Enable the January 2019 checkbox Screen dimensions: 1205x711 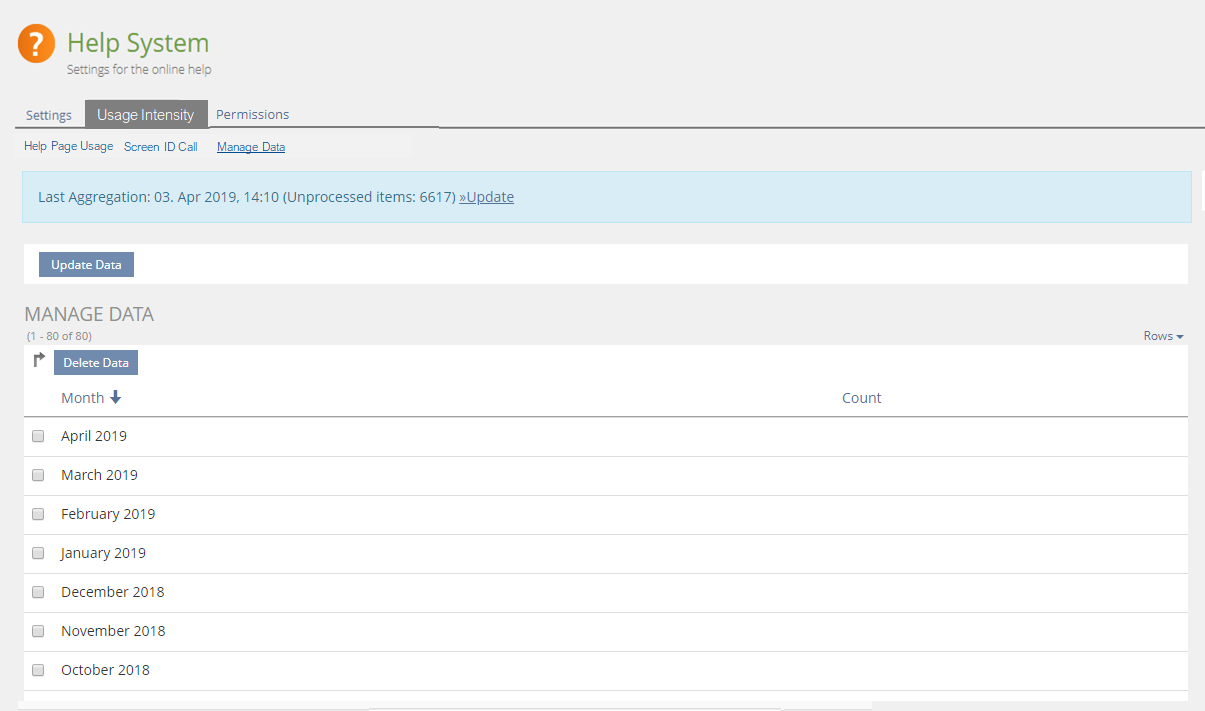[x=38, y=553]
